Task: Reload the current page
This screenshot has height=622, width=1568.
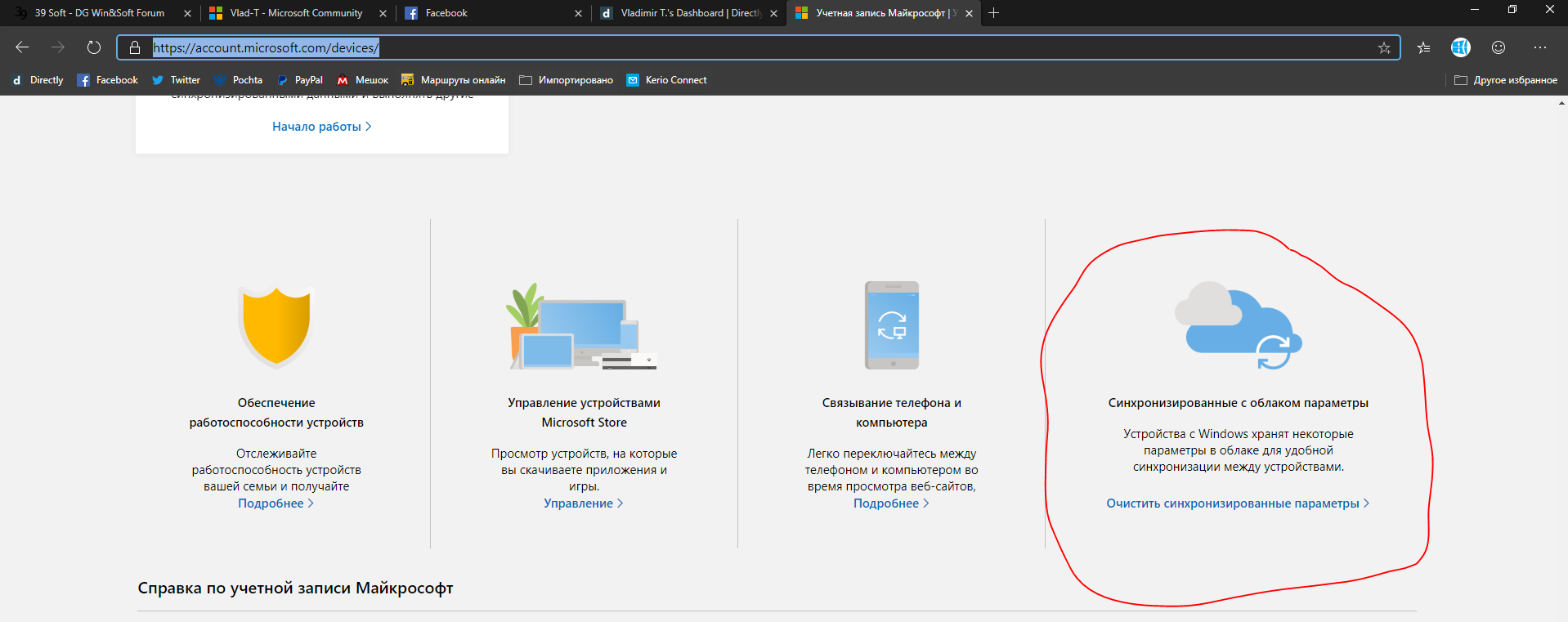Action: point(94,47)
